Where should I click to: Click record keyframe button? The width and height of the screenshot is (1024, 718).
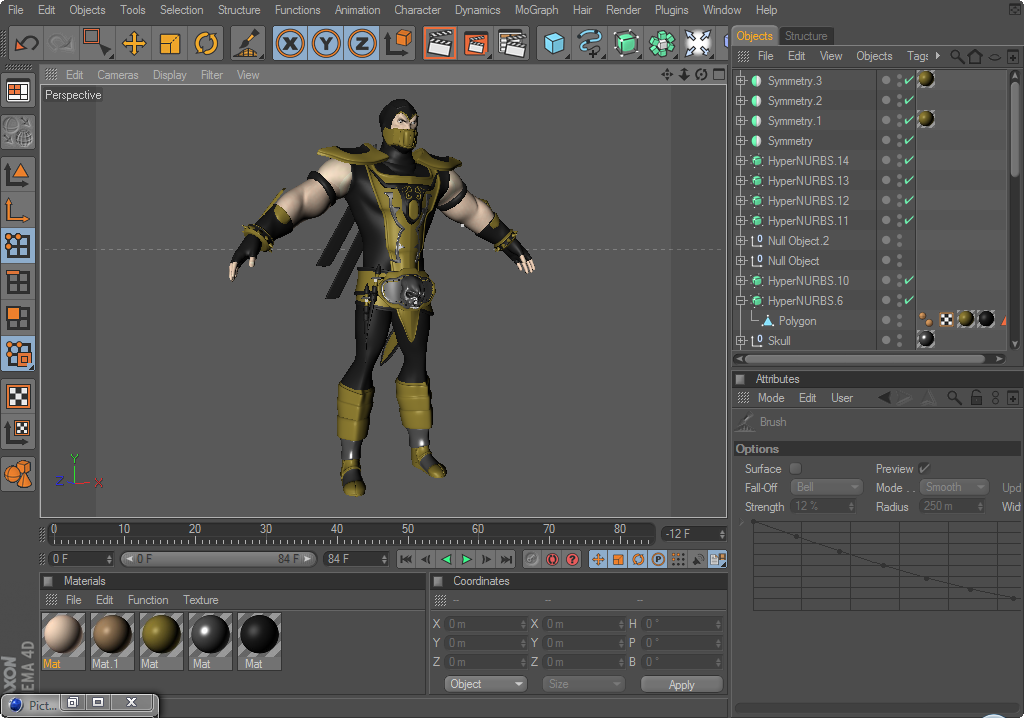[552, 559]
